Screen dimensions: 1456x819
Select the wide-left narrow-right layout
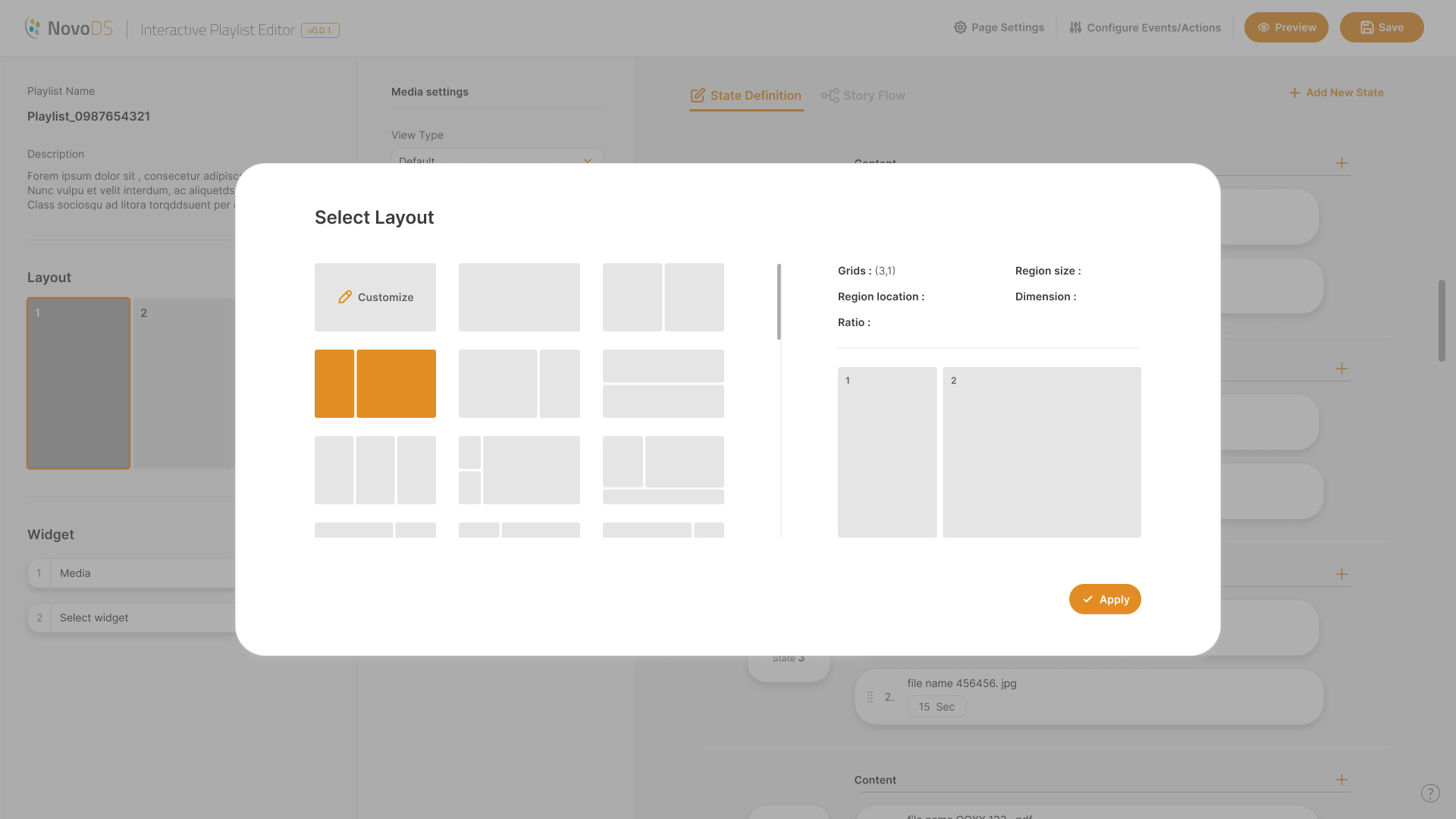(519, 384)
